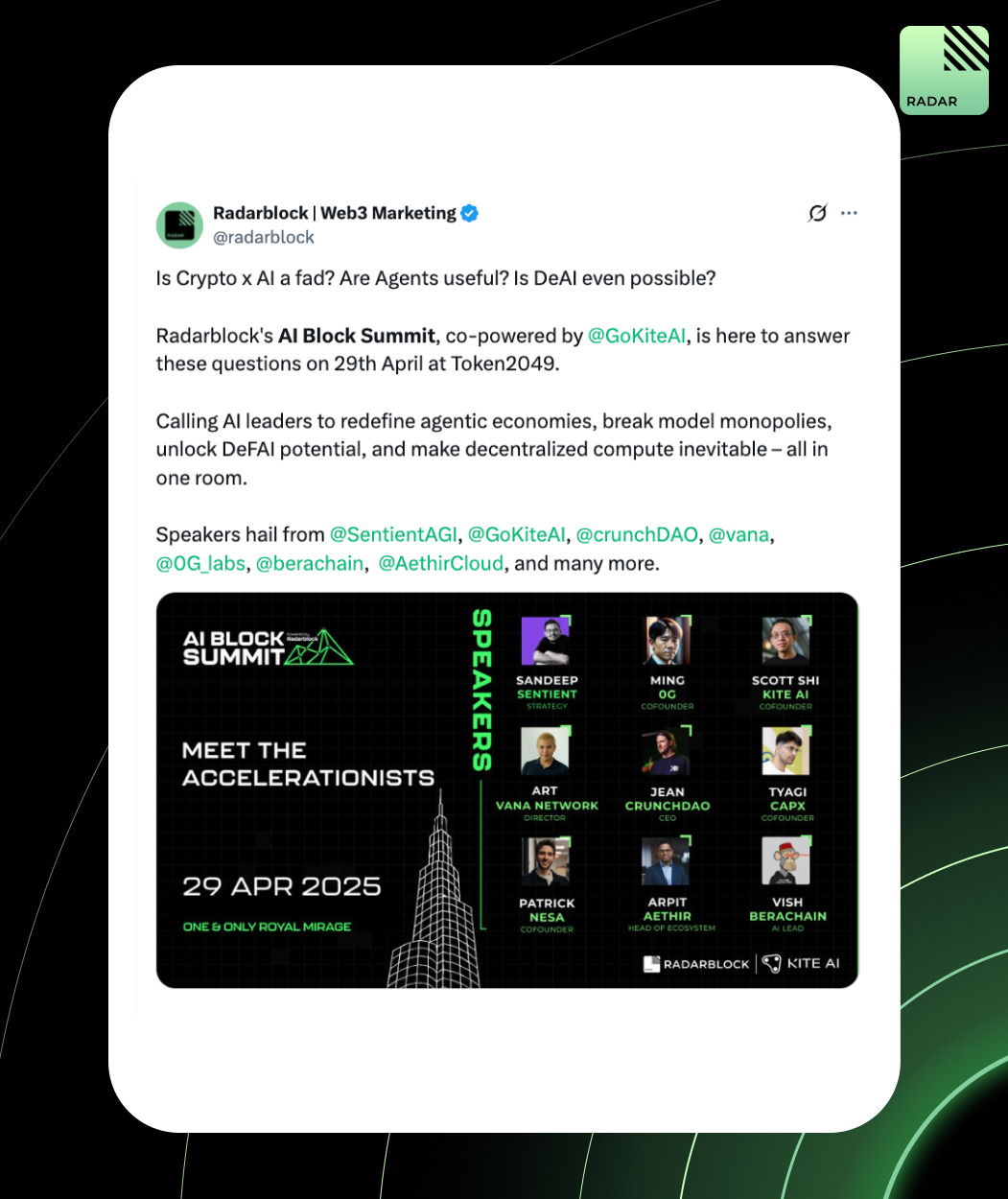Click the RADAR logo in top corner

point(944,70)
